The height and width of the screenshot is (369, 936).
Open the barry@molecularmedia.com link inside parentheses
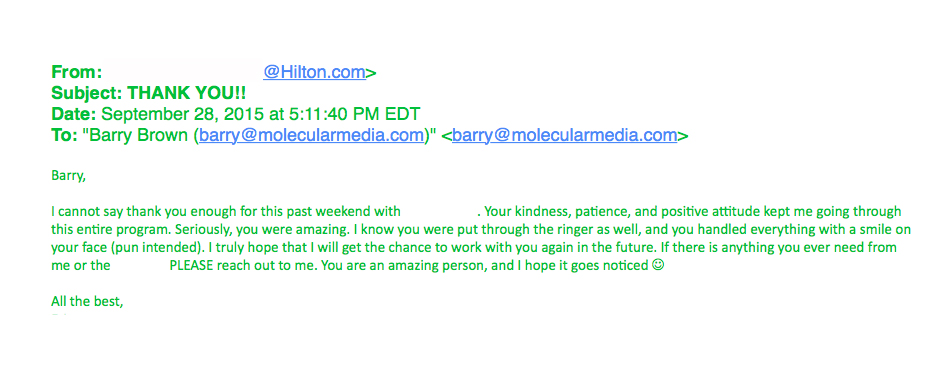(311, 136)
